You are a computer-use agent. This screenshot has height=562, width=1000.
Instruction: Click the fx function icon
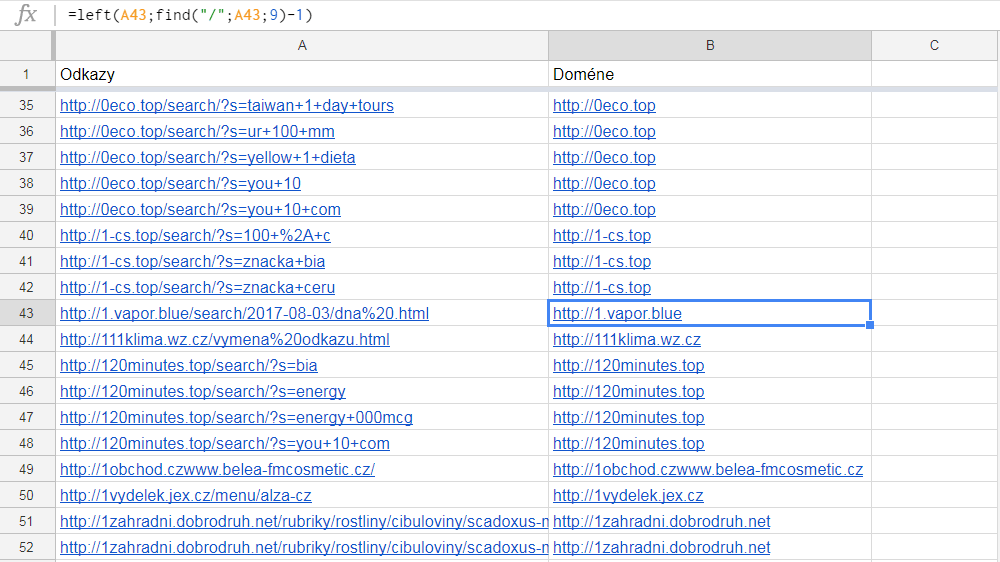pos(27,15)
